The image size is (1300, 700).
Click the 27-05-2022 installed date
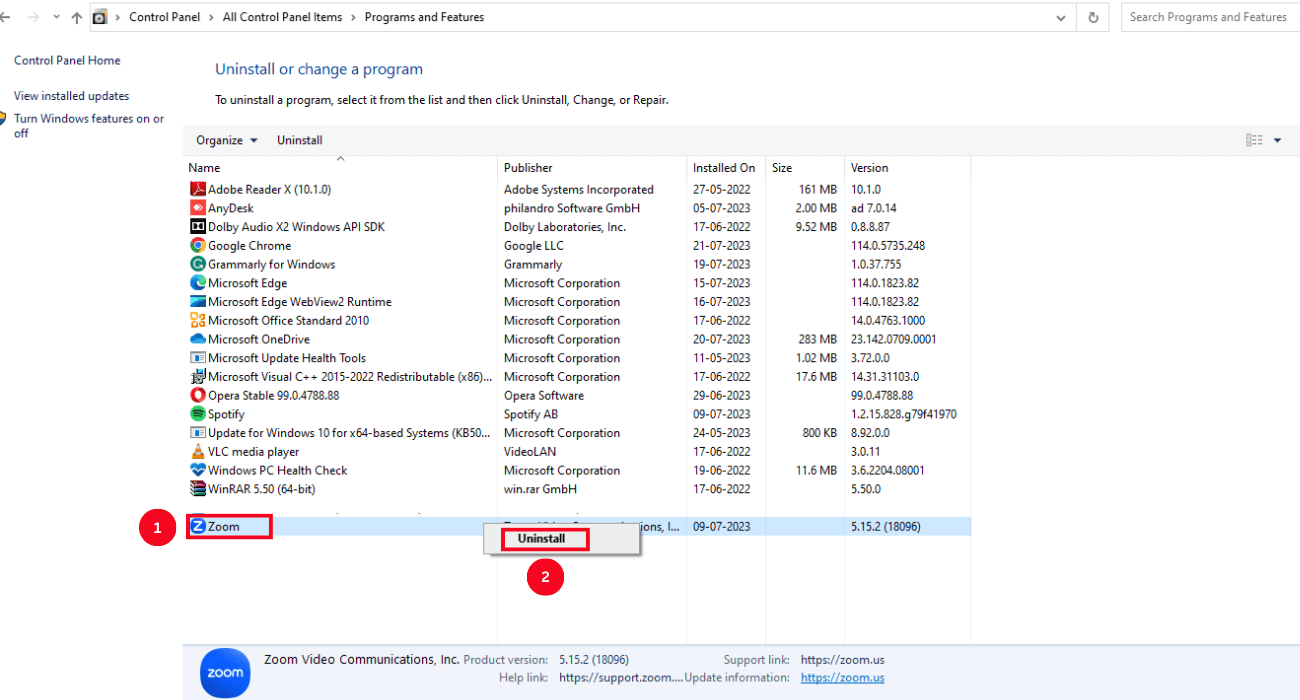[x=721, y=189]
